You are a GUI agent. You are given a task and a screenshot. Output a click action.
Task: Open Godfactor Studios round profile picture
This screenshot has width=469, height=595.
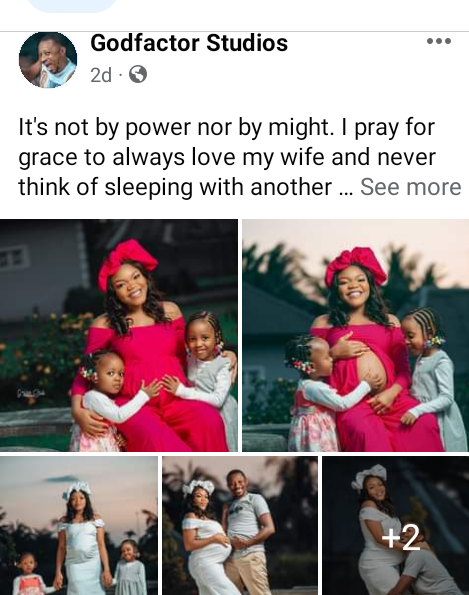coord(48,60)
